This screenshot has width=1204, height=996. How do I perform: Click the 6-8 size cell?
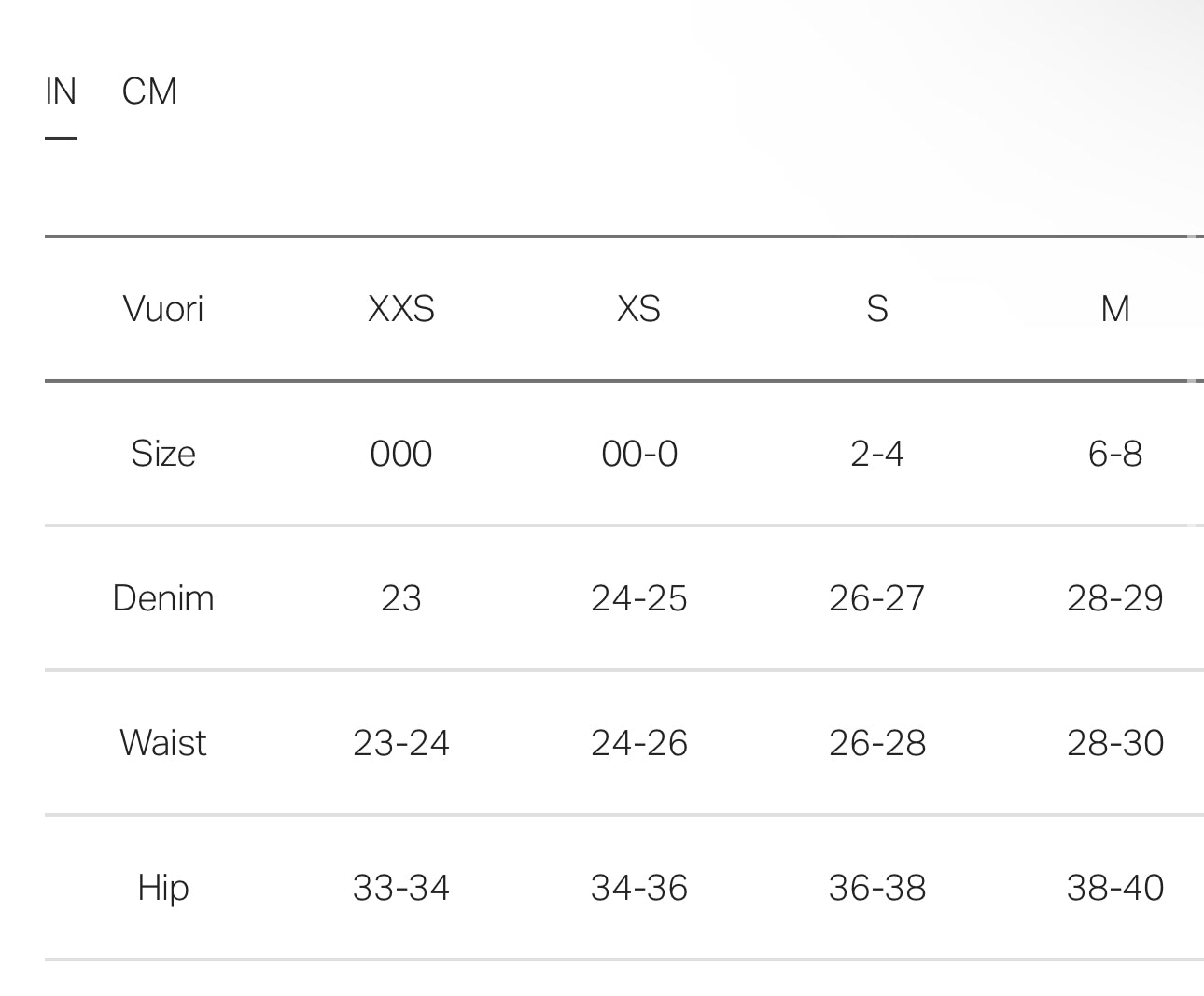(1115, 454)
